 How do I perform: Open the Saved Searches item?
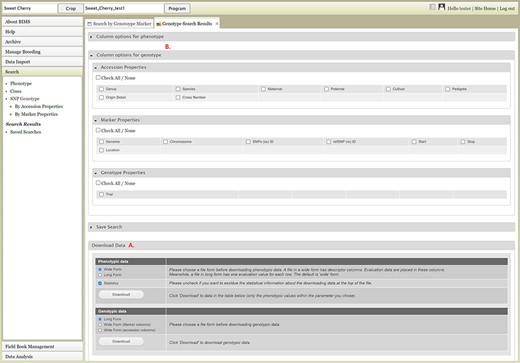pos(26,132)
